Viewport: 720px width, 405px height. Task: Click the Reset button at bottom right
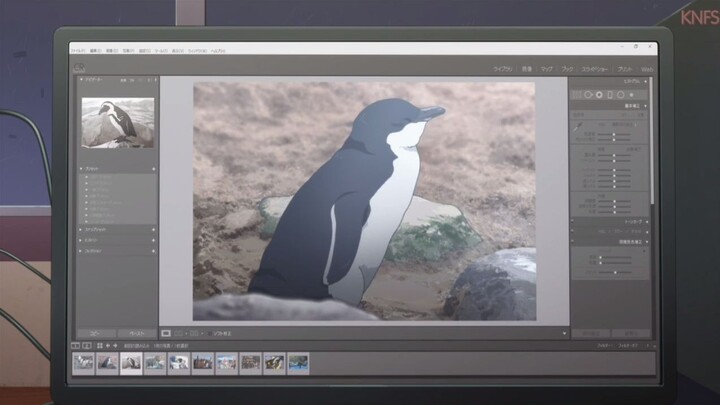pos(631,333)
